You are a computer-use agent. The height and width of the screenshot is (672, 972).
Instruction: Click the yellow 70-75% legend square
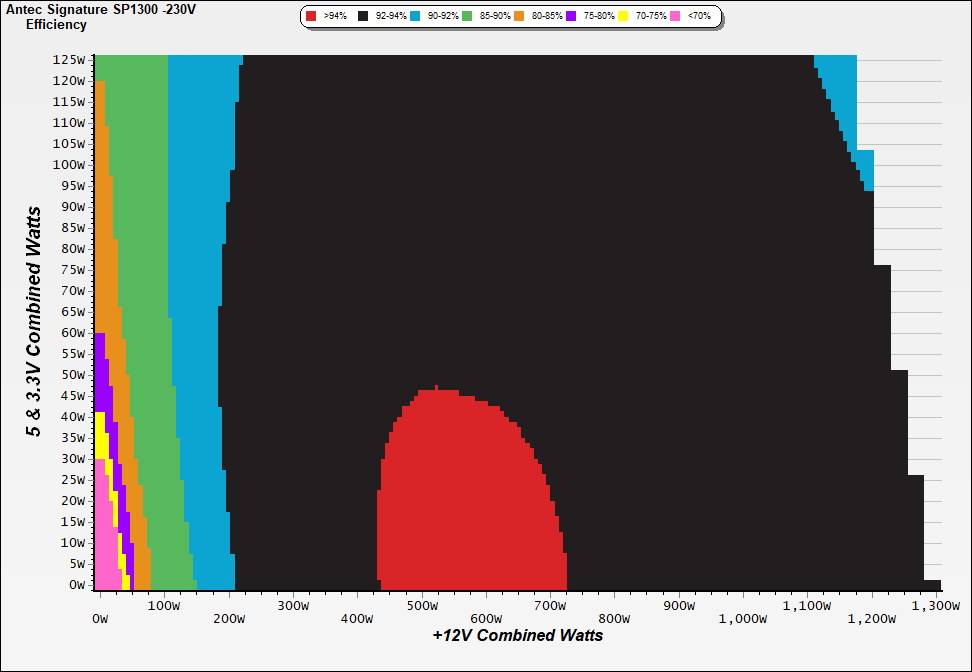(x=623, y=17)
